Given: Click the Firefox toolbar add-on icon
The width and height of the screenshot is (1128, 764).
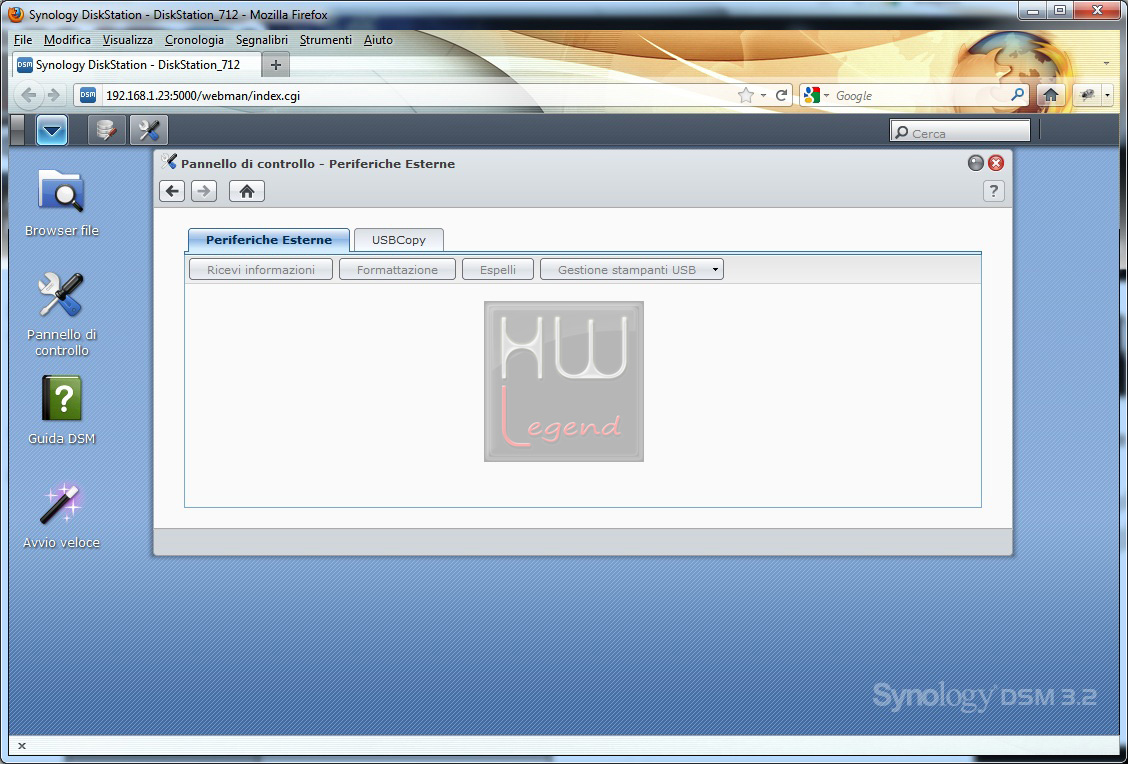Looking at the screenshot, I should (x=1087, y=95).
